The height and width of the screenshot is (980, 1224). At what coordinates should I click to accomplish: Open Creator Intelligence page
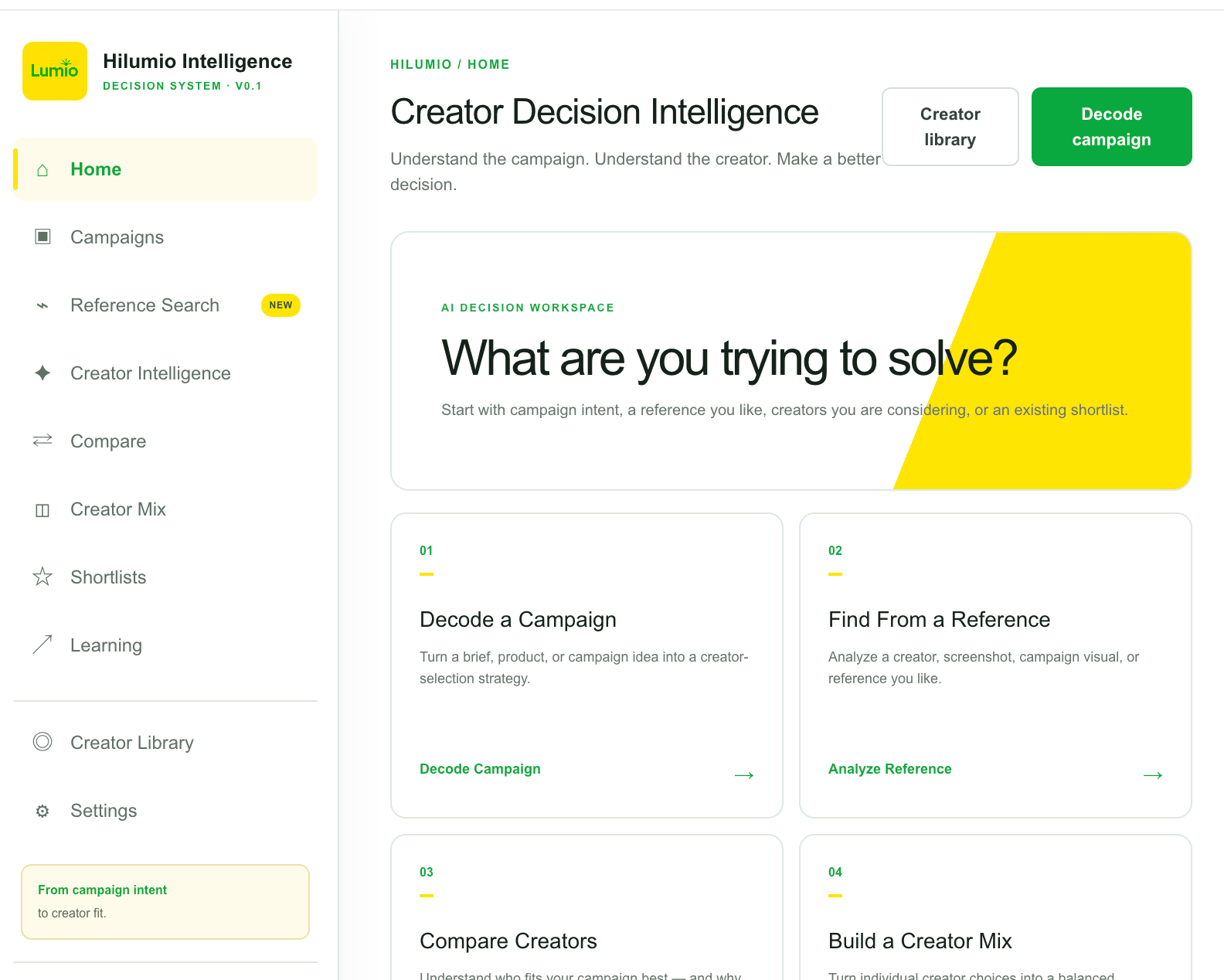[x=165, y=373]
